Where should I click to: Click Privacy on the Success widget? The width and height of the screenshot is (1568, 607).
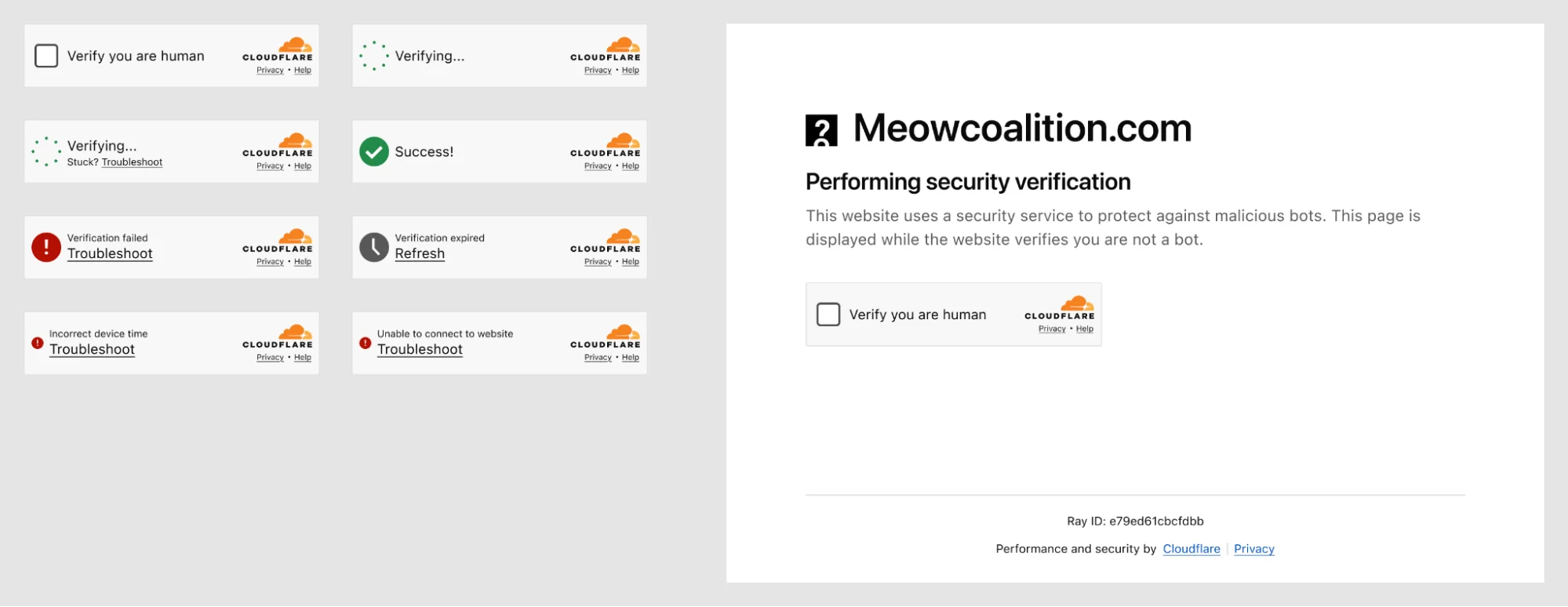597,165
